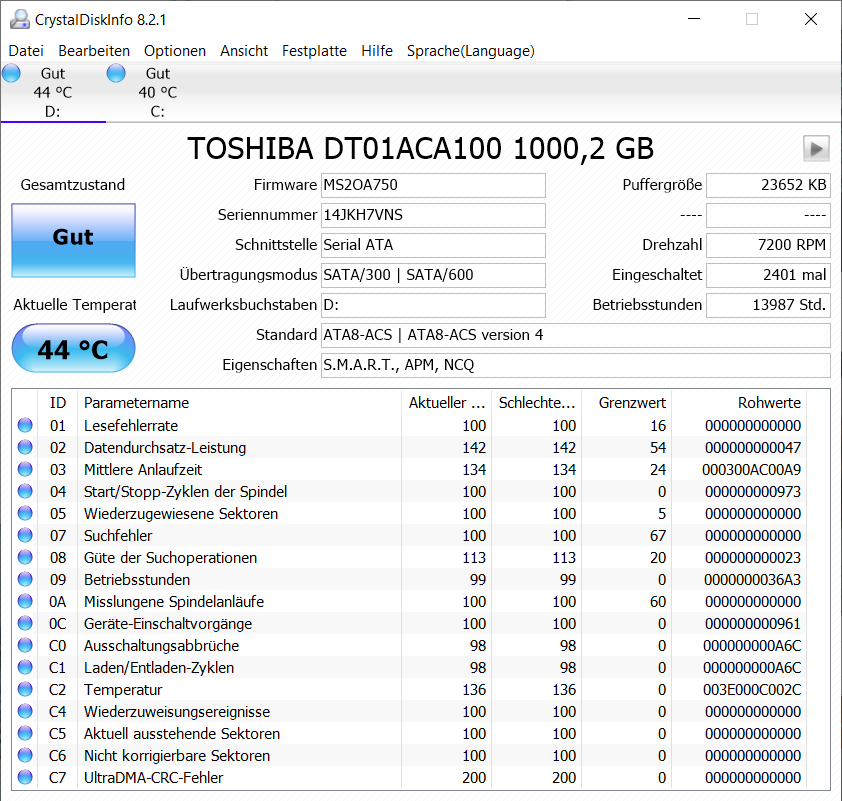
Task: Open the Festplatte menu
Action: [314, 51]
